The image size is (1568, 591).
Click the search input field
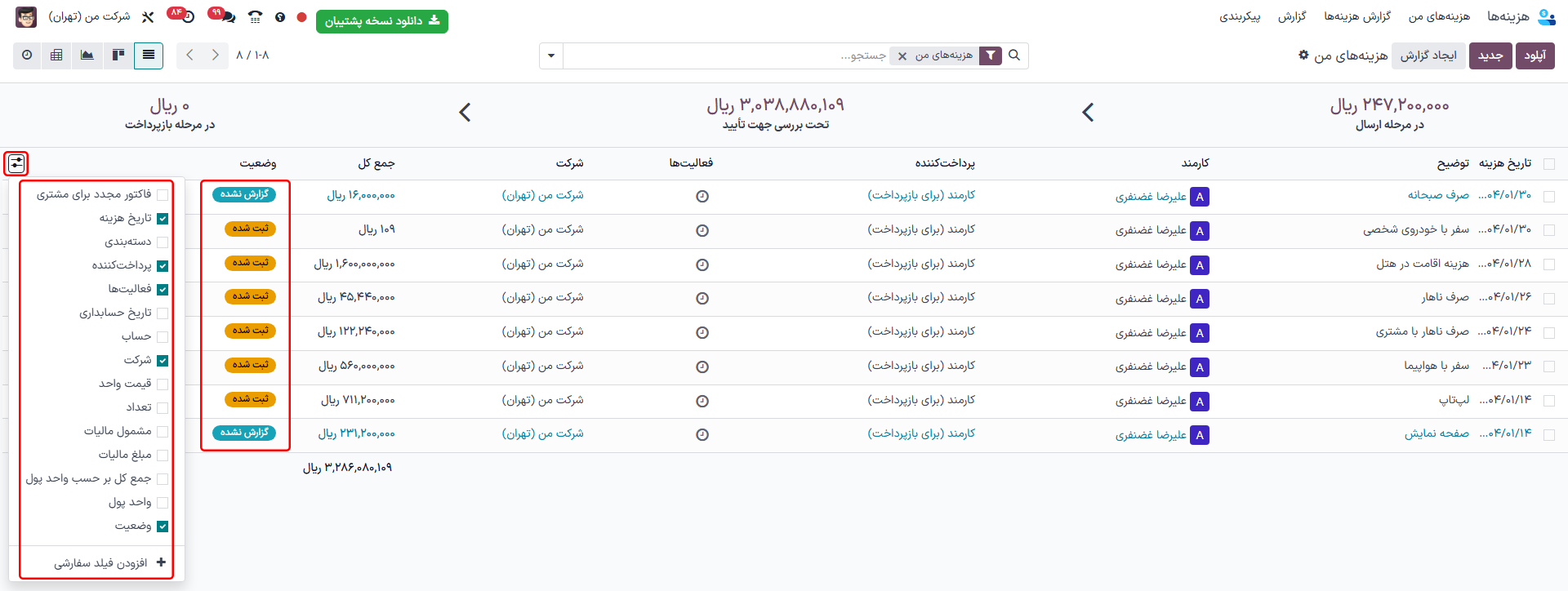click(x=735, y=56)
